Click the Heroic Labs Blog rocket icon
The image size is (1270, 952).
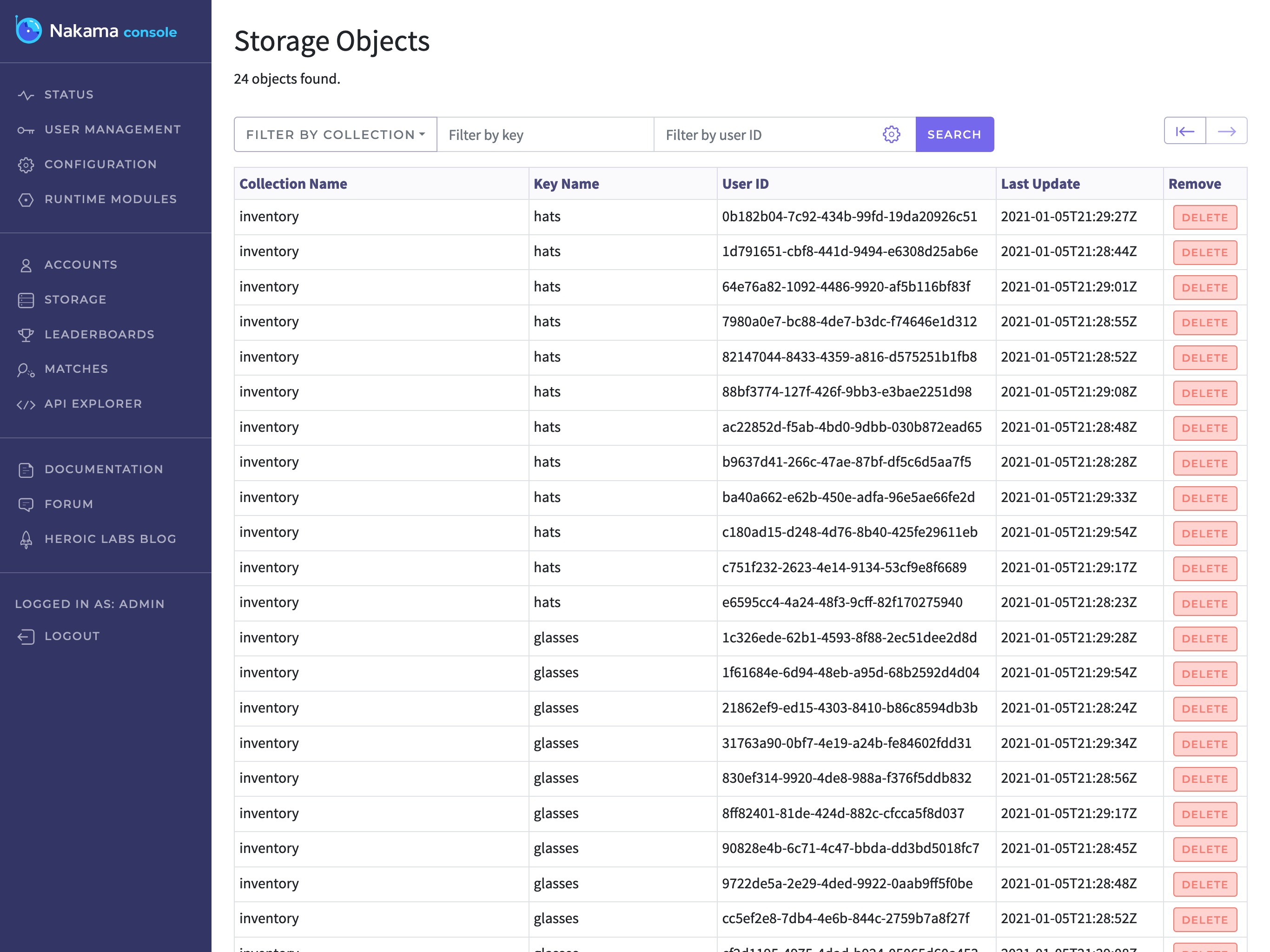[26, 539]
